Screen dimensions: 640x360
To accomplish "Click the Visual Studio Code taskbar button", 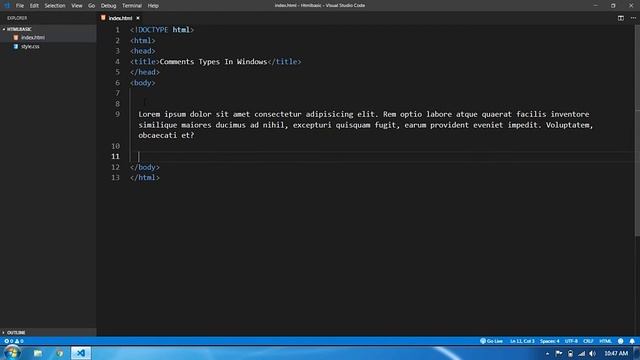I will 81,353.
